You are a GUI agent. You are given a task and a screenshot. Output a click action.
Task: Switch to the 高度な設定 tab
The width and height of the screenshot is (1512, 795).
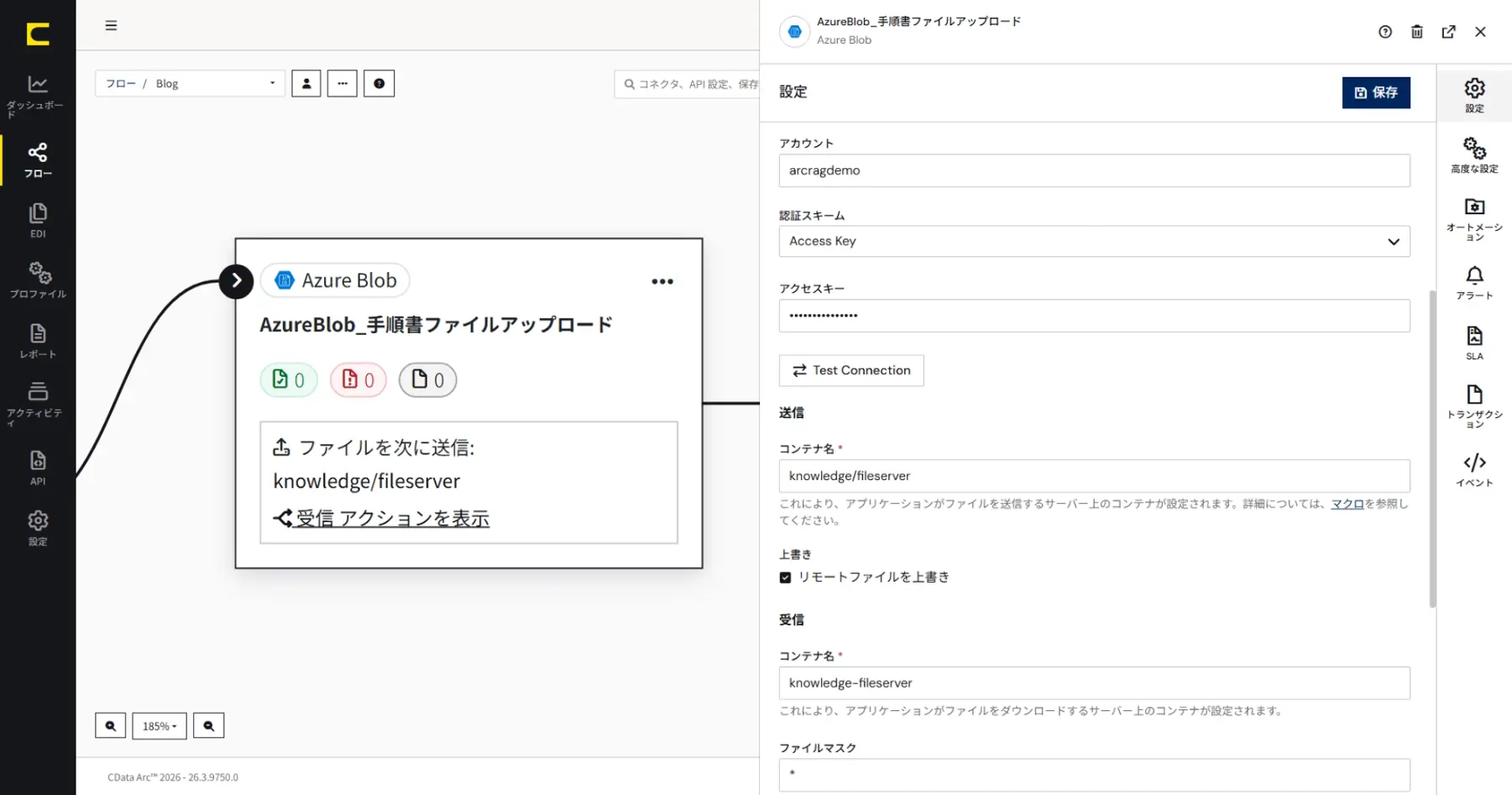click(x=1474, y=155)
